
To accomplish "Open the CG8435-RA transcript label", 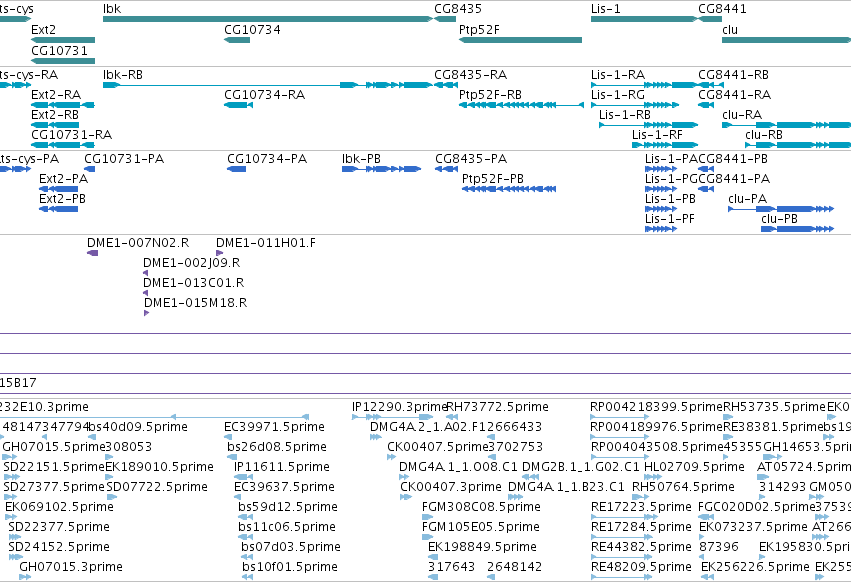I will click(x=471, y=75).
